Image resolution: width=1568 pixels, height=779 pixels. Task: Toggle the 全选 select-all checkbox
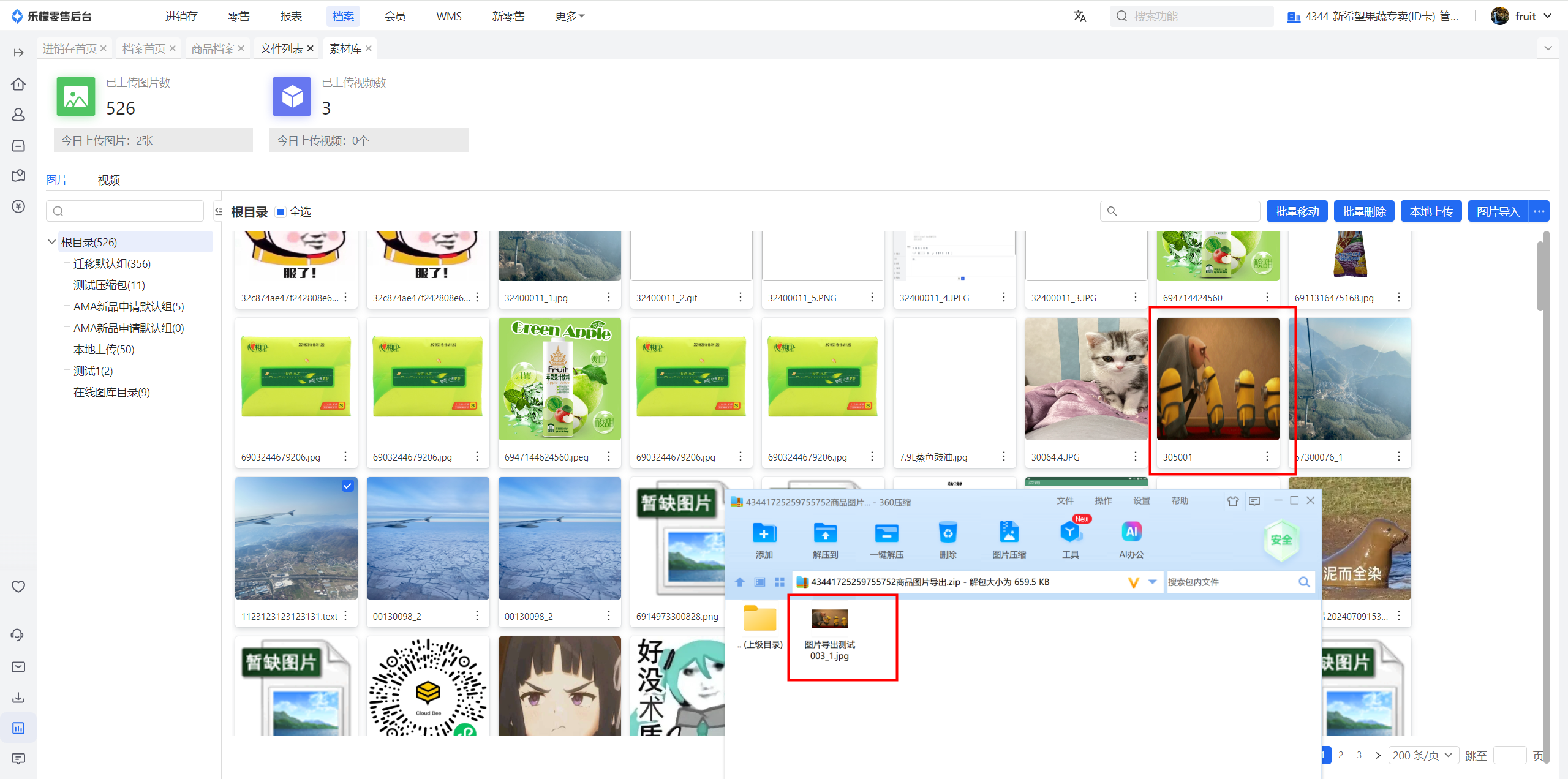pos(281,212)
